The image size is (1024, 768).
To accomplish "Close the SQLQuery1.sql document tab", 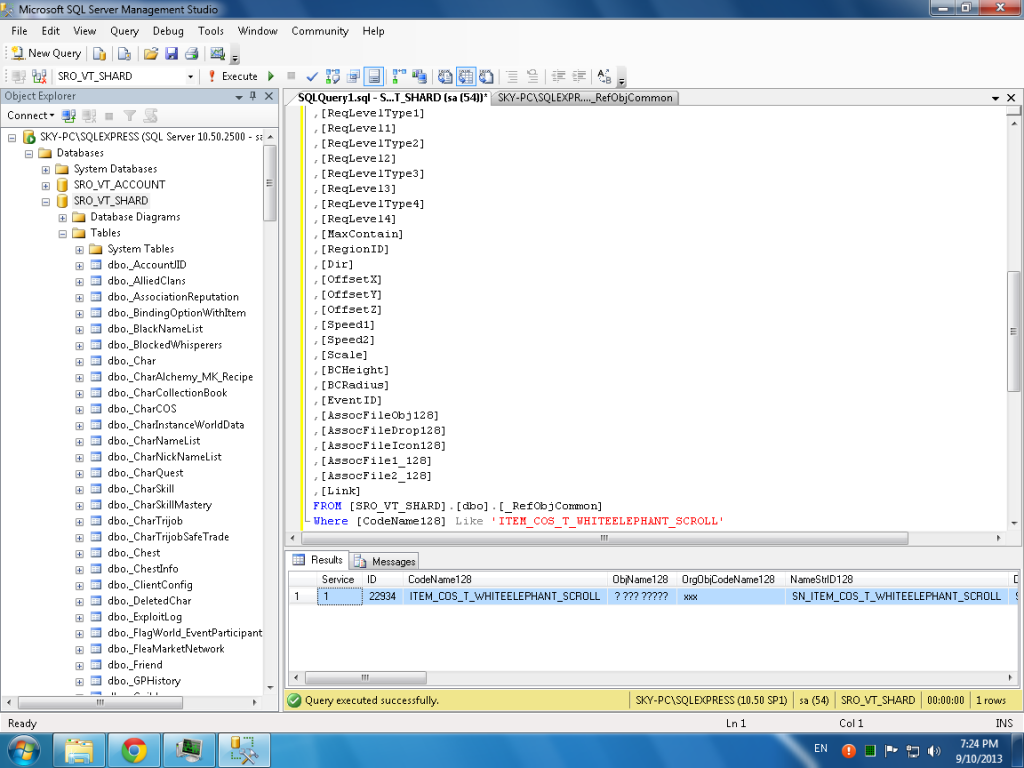I will tap(1012, 98).
